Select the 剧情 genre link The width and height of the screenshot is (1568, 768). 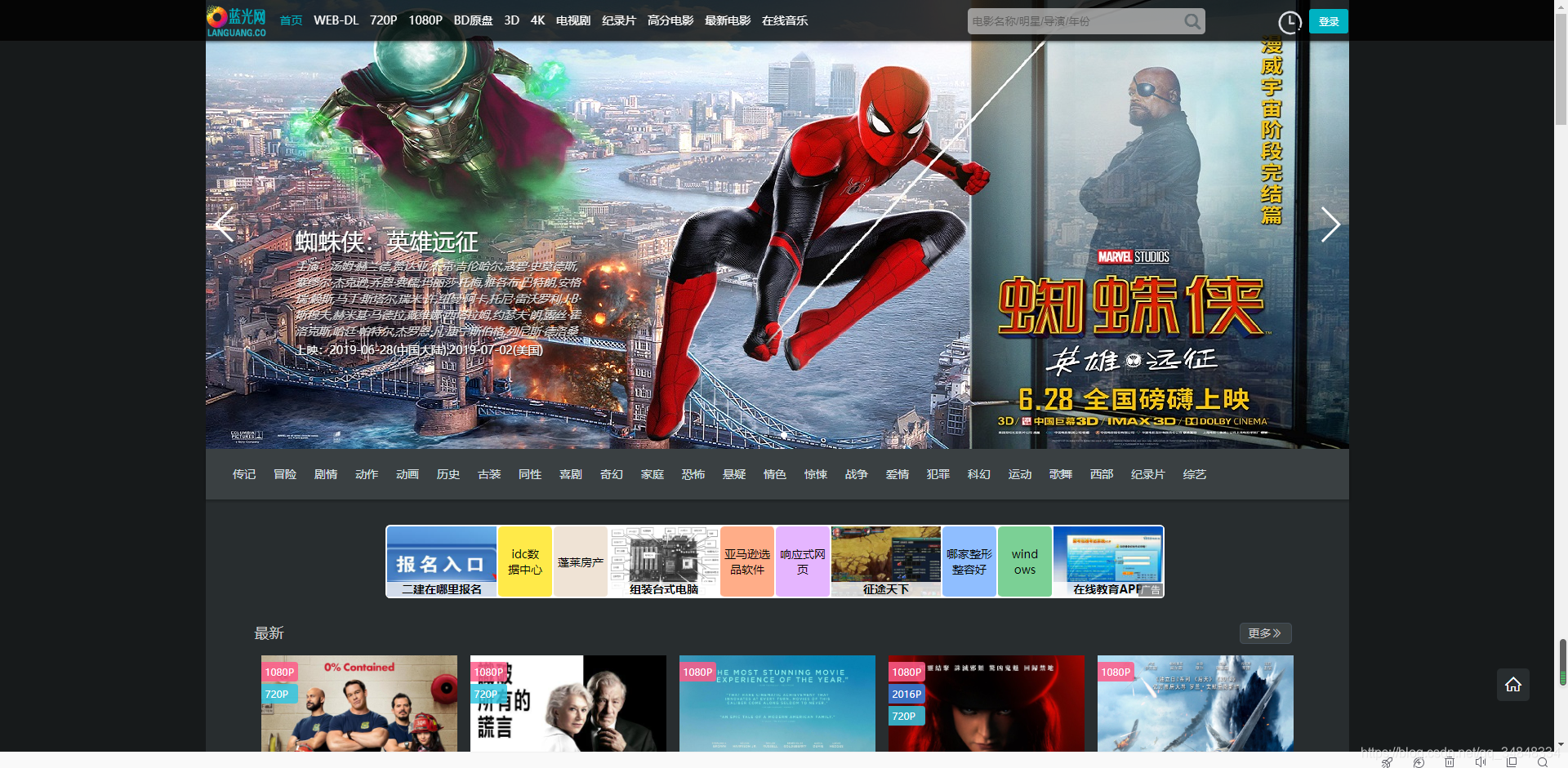pos(326,474)
